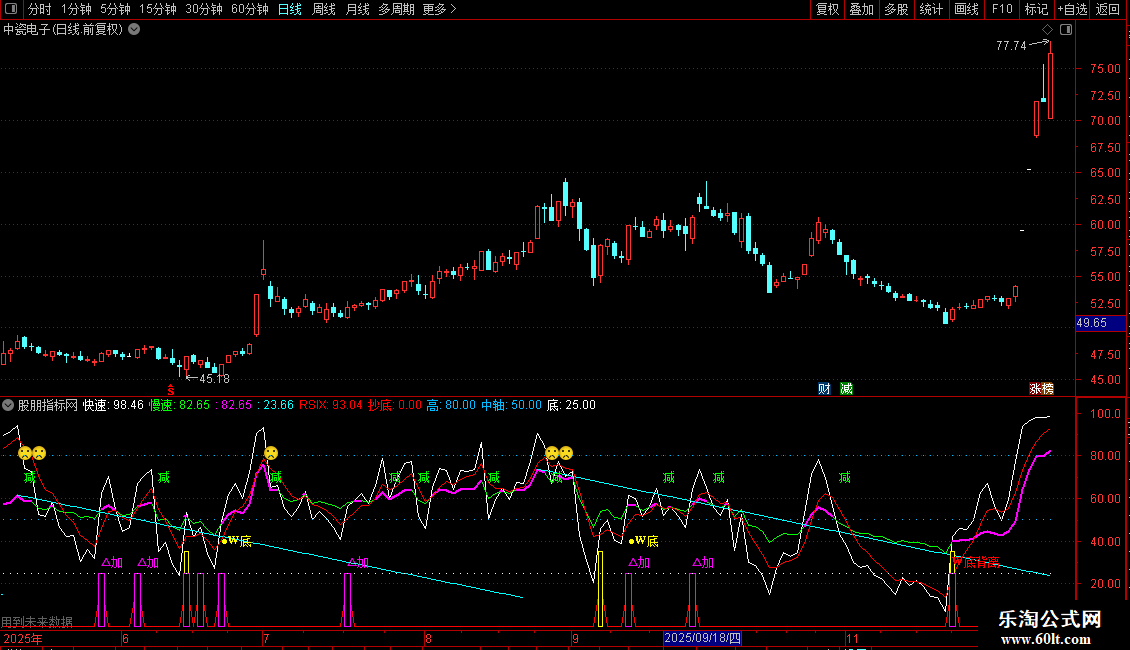
Task: Click the yellow W底 signal marker
Action: coord(236,541)
